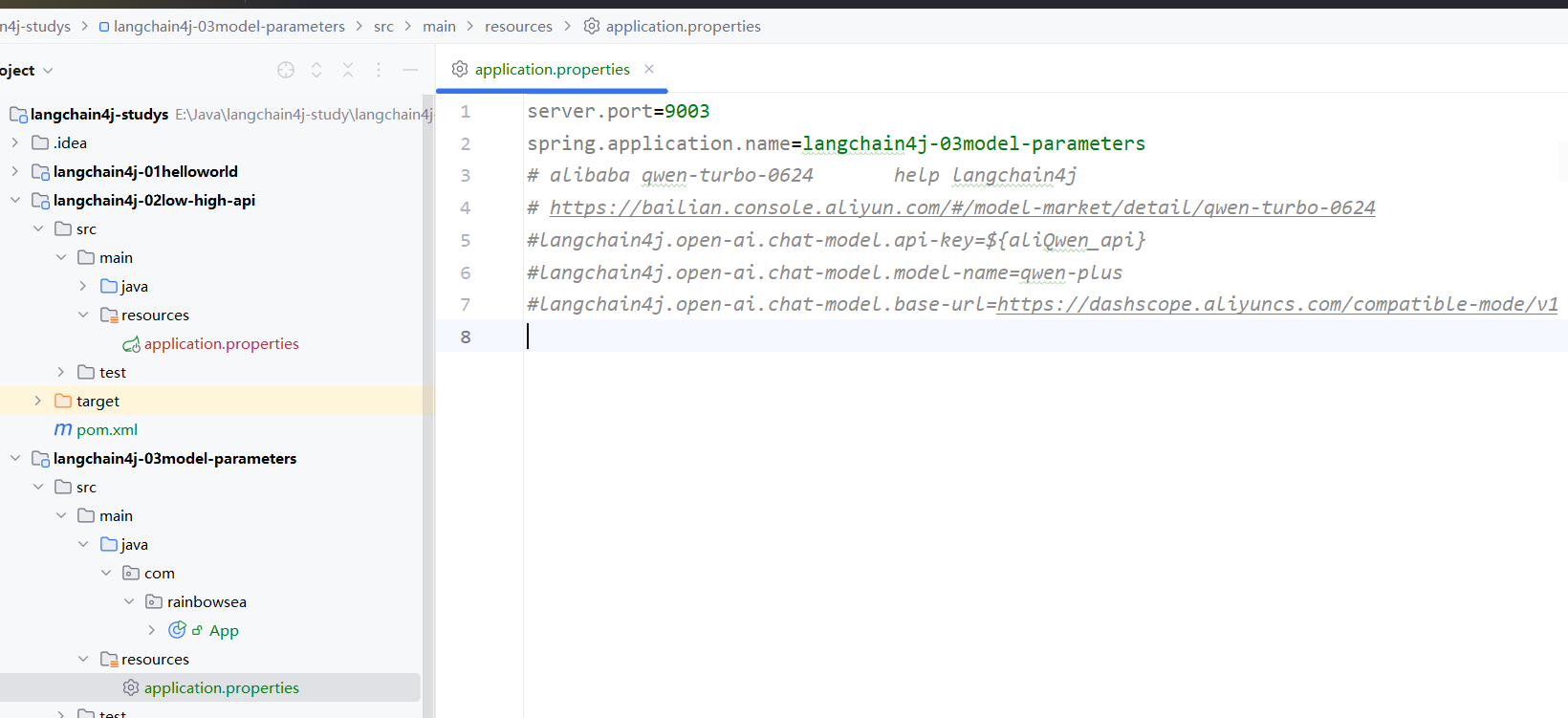The height and width of the screenshot is (718, 1568).
Task: Select the application.properties editor tab
Action: pos(552,69)
